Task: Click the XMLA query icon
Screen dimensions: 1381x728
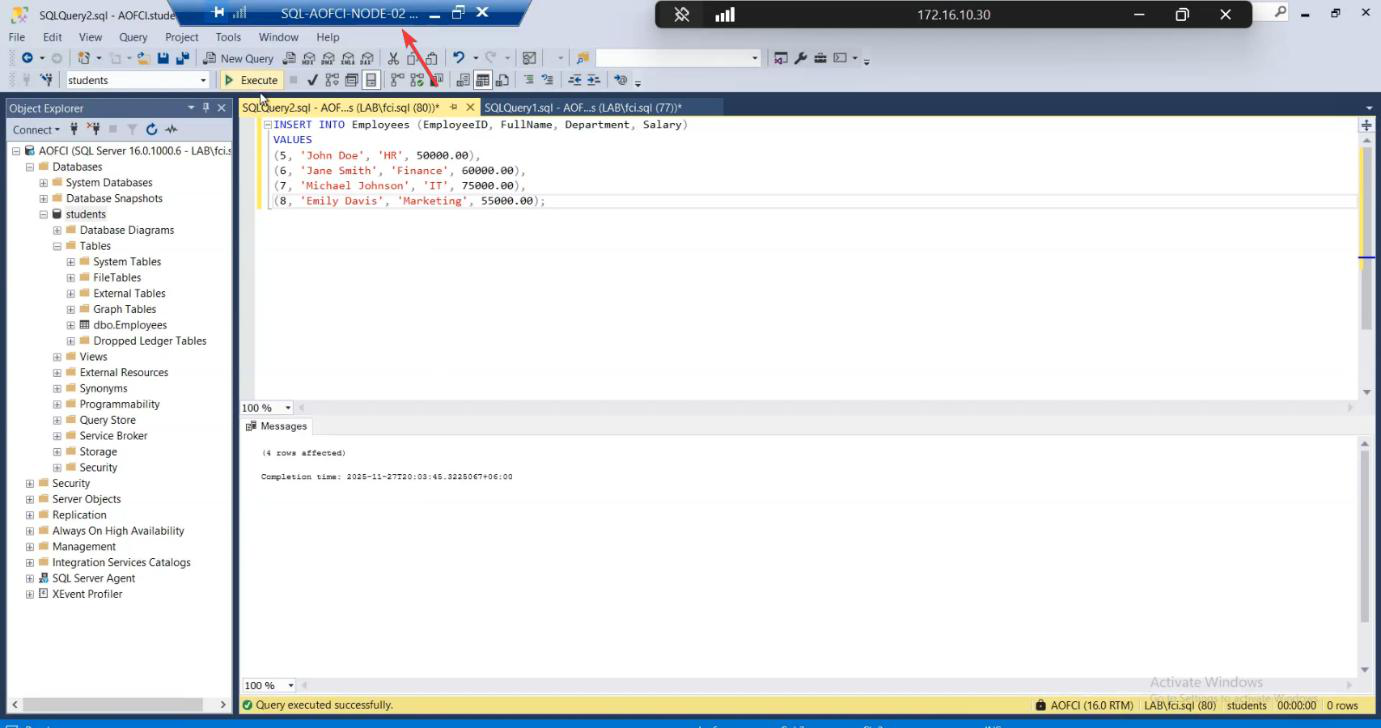Action: tap(347, 58)
